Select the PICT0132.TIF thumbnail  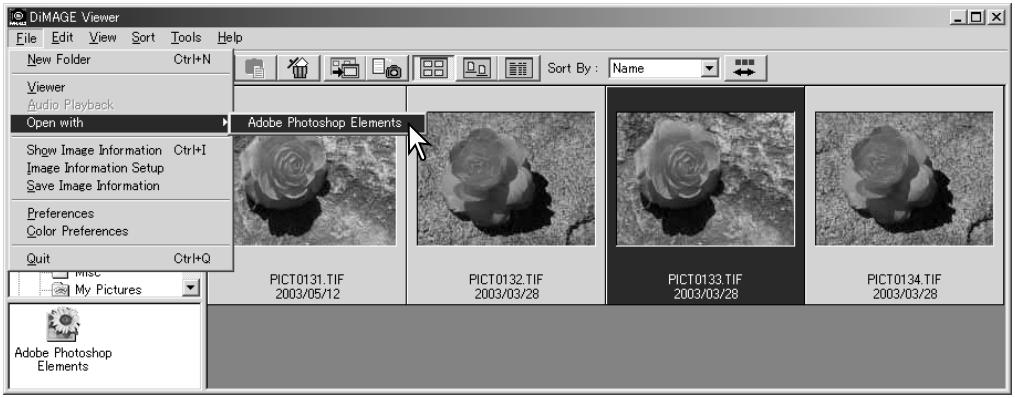pyautogui.click(x=506, y=179)
